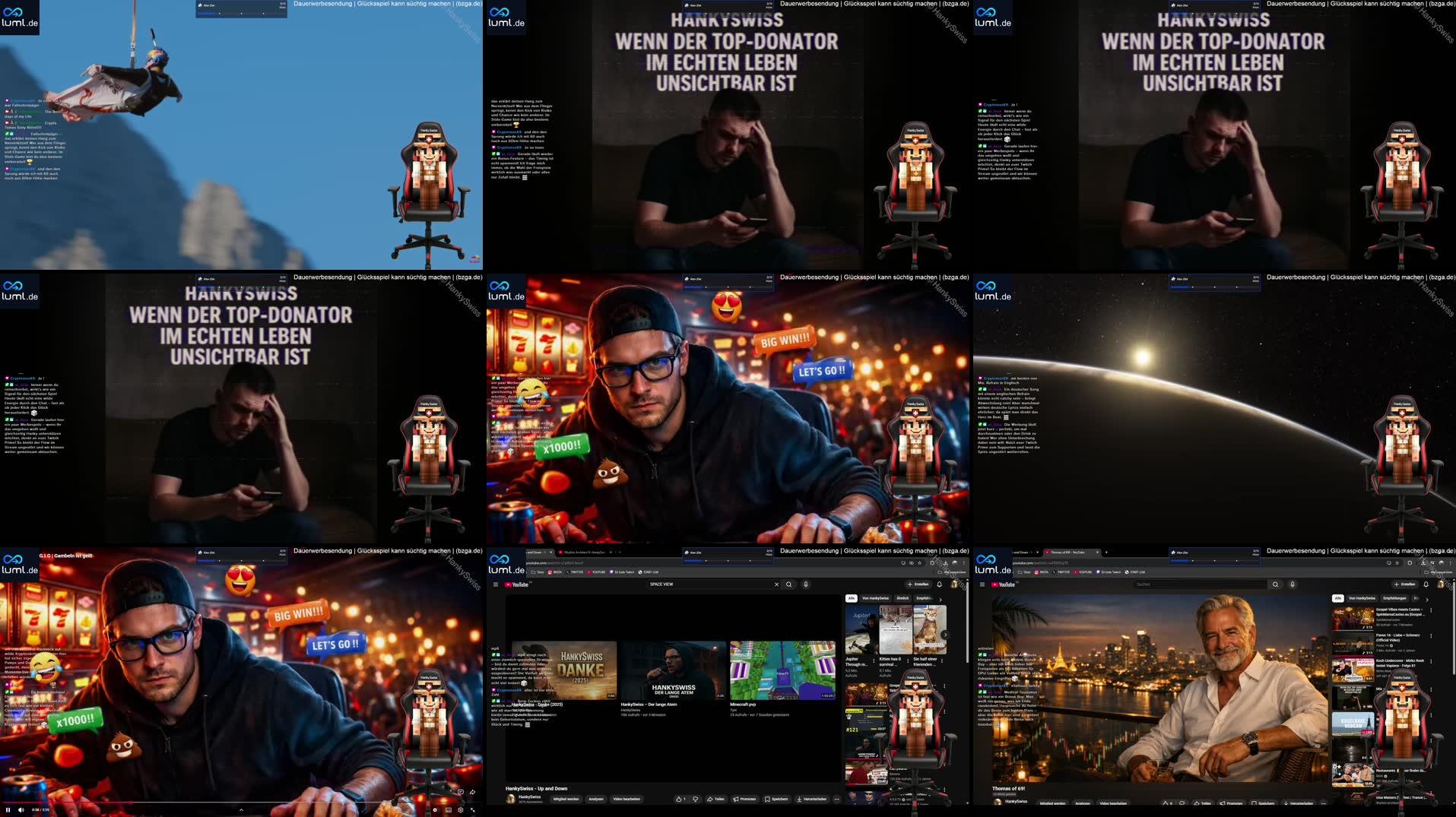Click search magnifier beside 'SPACE VIEW'

(789, 584)
